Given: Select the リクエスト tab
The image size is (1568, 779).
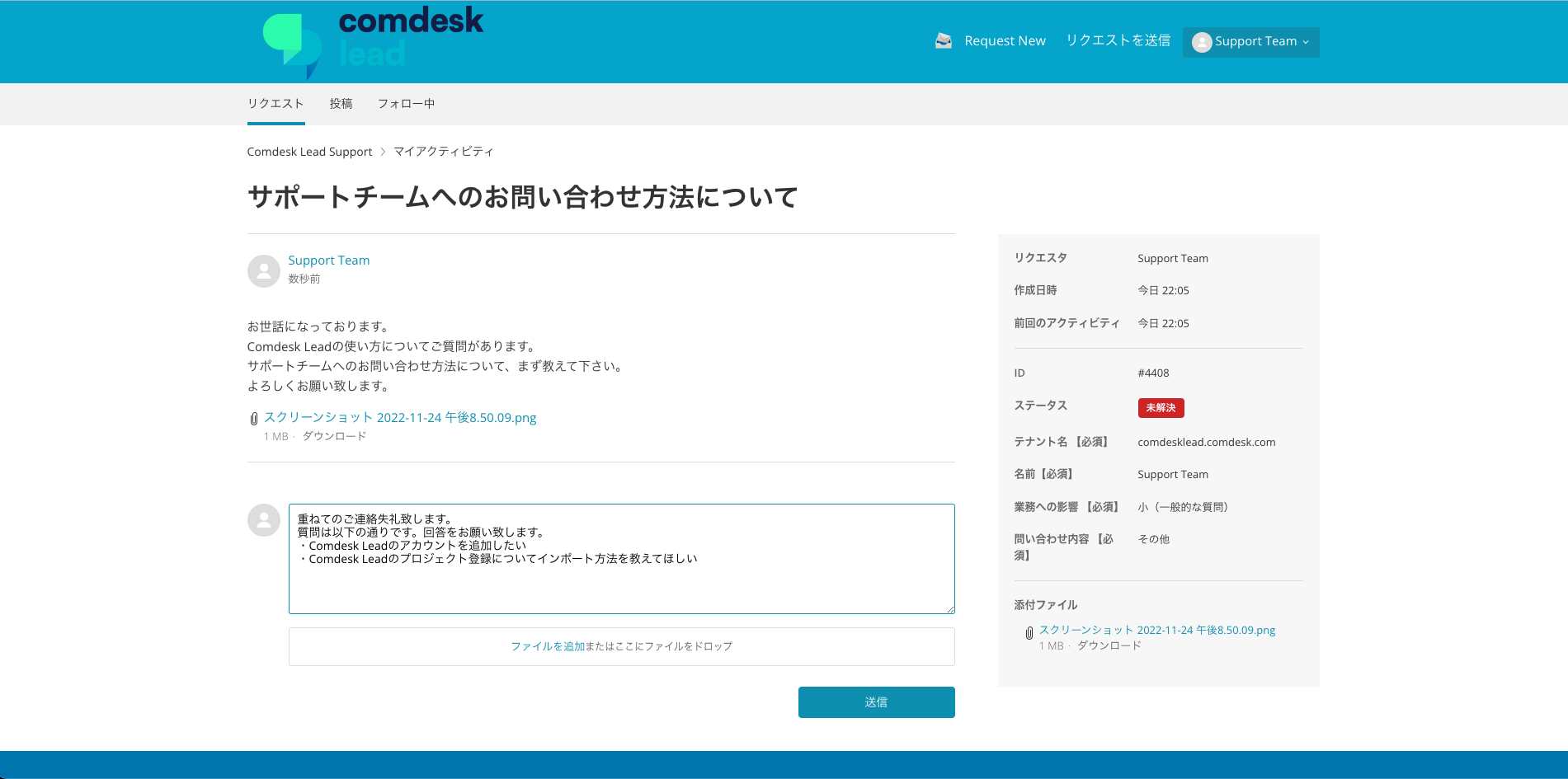Looking at the screenshot, I should [275, 103].
